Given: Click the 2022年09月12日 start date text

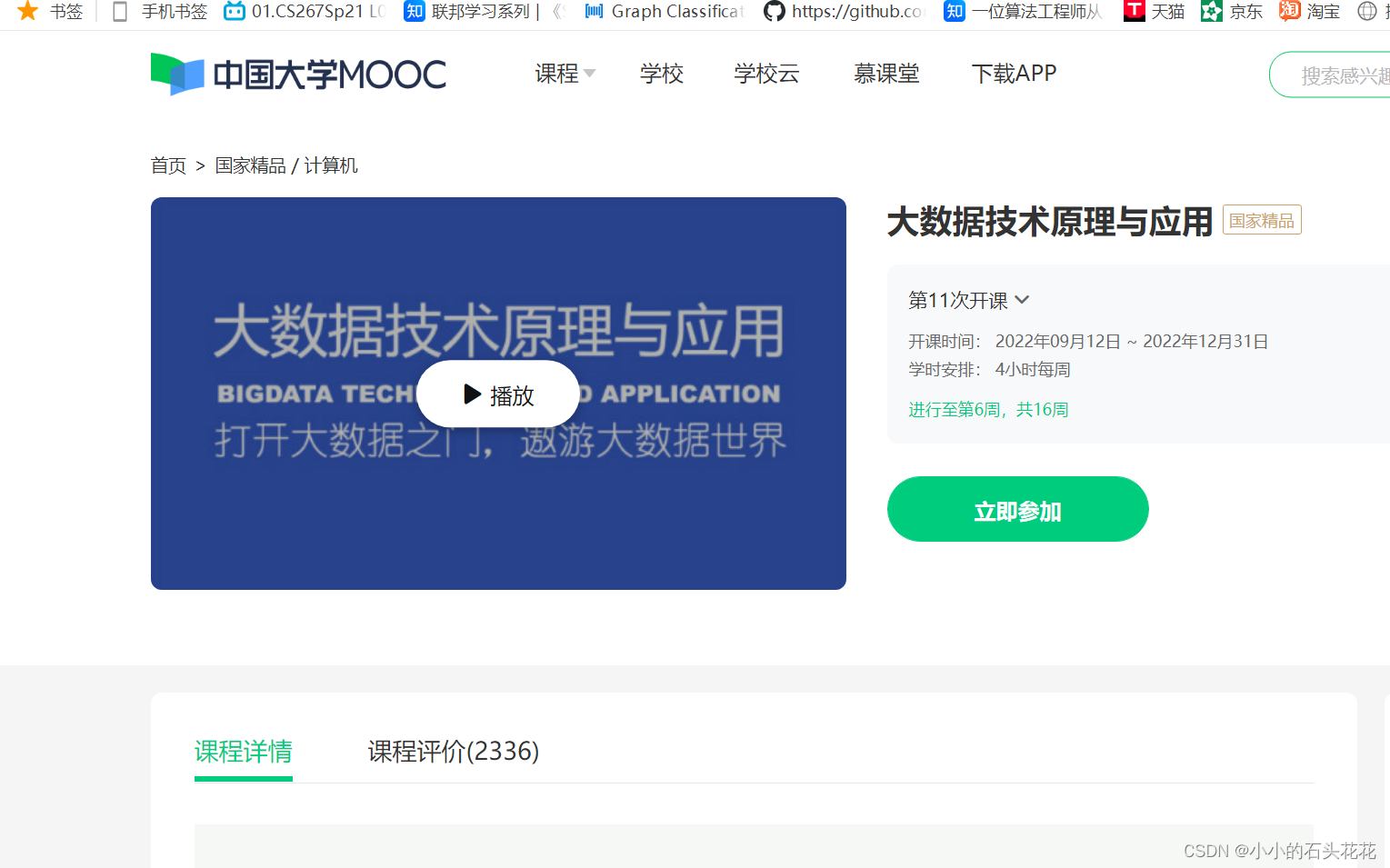Looking at the screenshot, I should [1057, 342].
